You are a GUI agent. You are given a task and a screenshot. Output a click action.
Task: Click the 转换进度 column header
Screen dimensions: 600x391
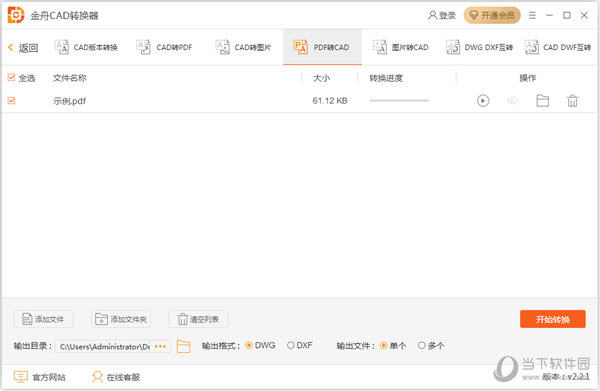pos(386,78)
